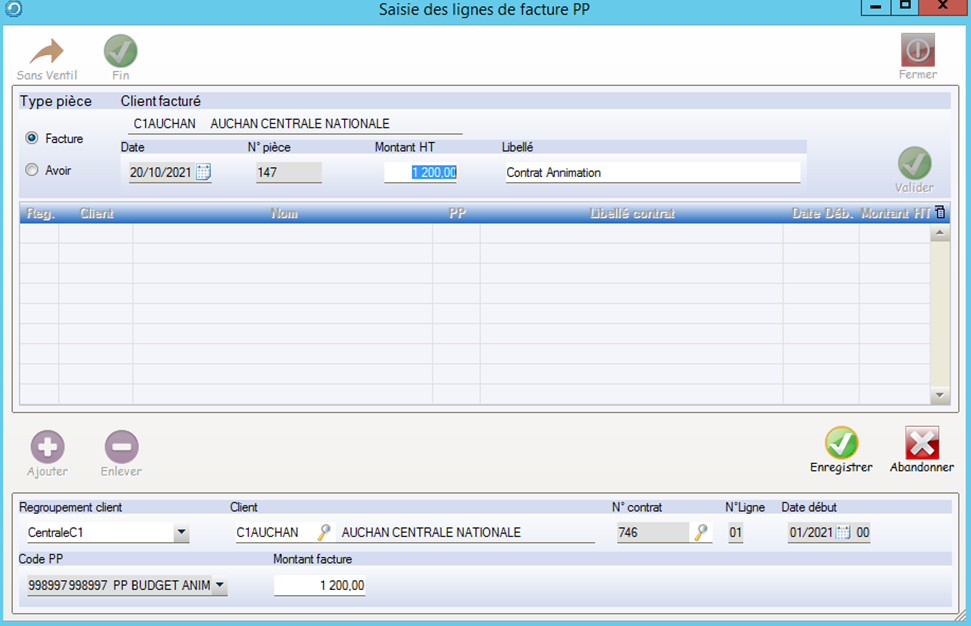The width and height of the screenshot is (971, 626).
Task: Click the Fin green check icon
Action: (x=121, y=52)
